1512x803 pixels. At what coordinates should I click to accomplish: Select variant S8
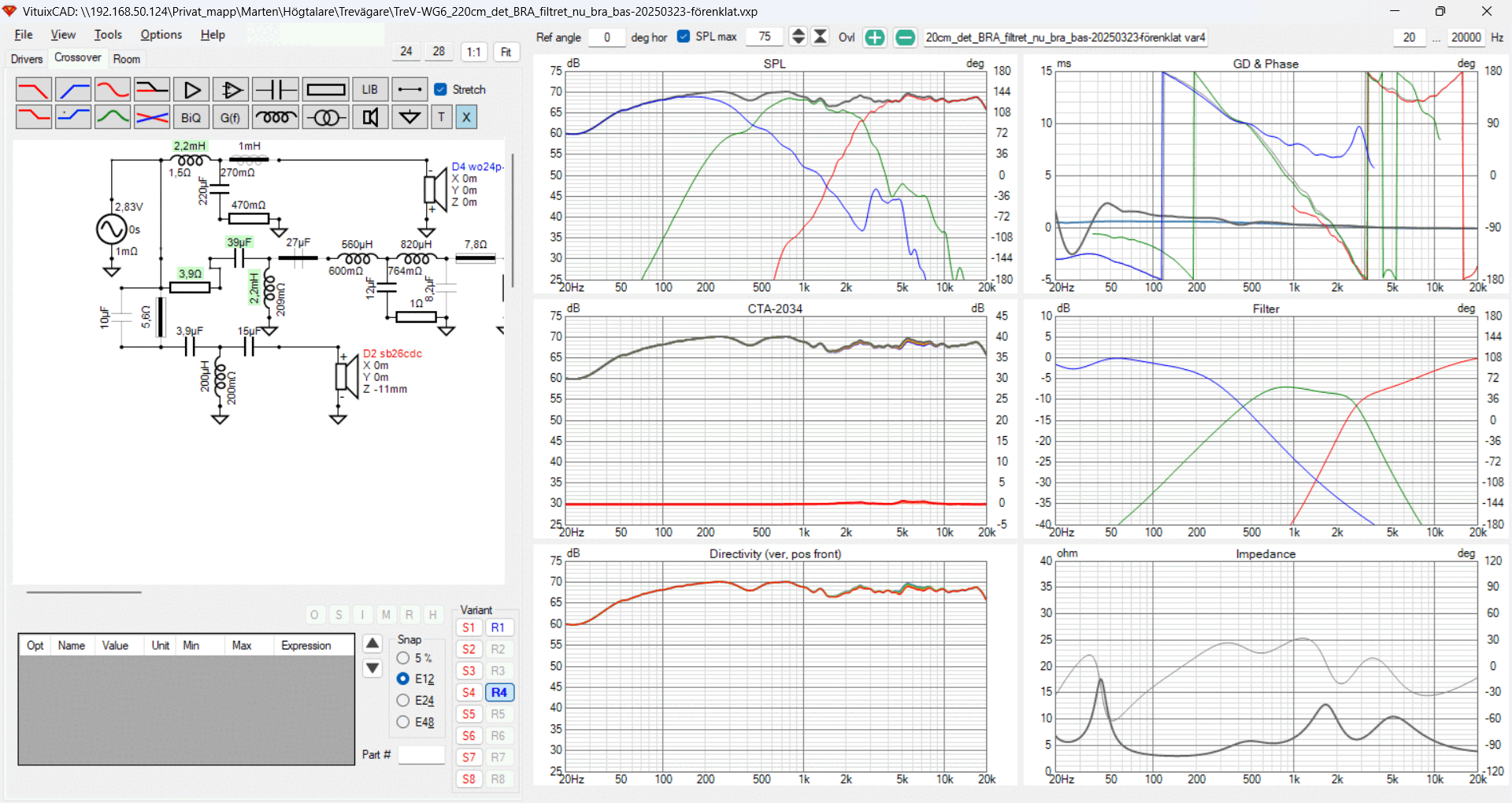pos(469,779)
